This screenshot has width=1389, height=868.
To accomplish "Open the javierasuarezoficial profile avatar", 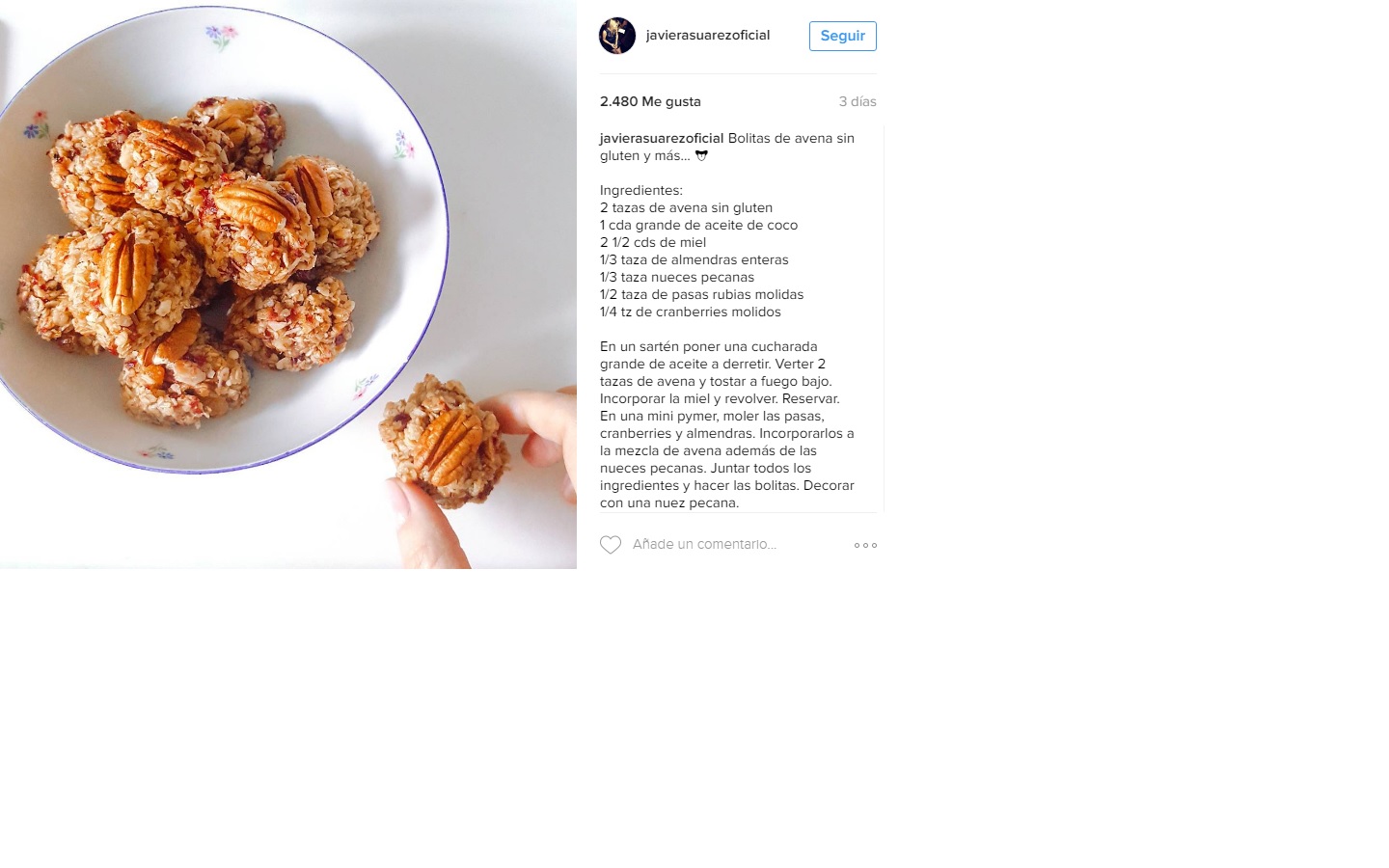I will click(x=617, y=36).
